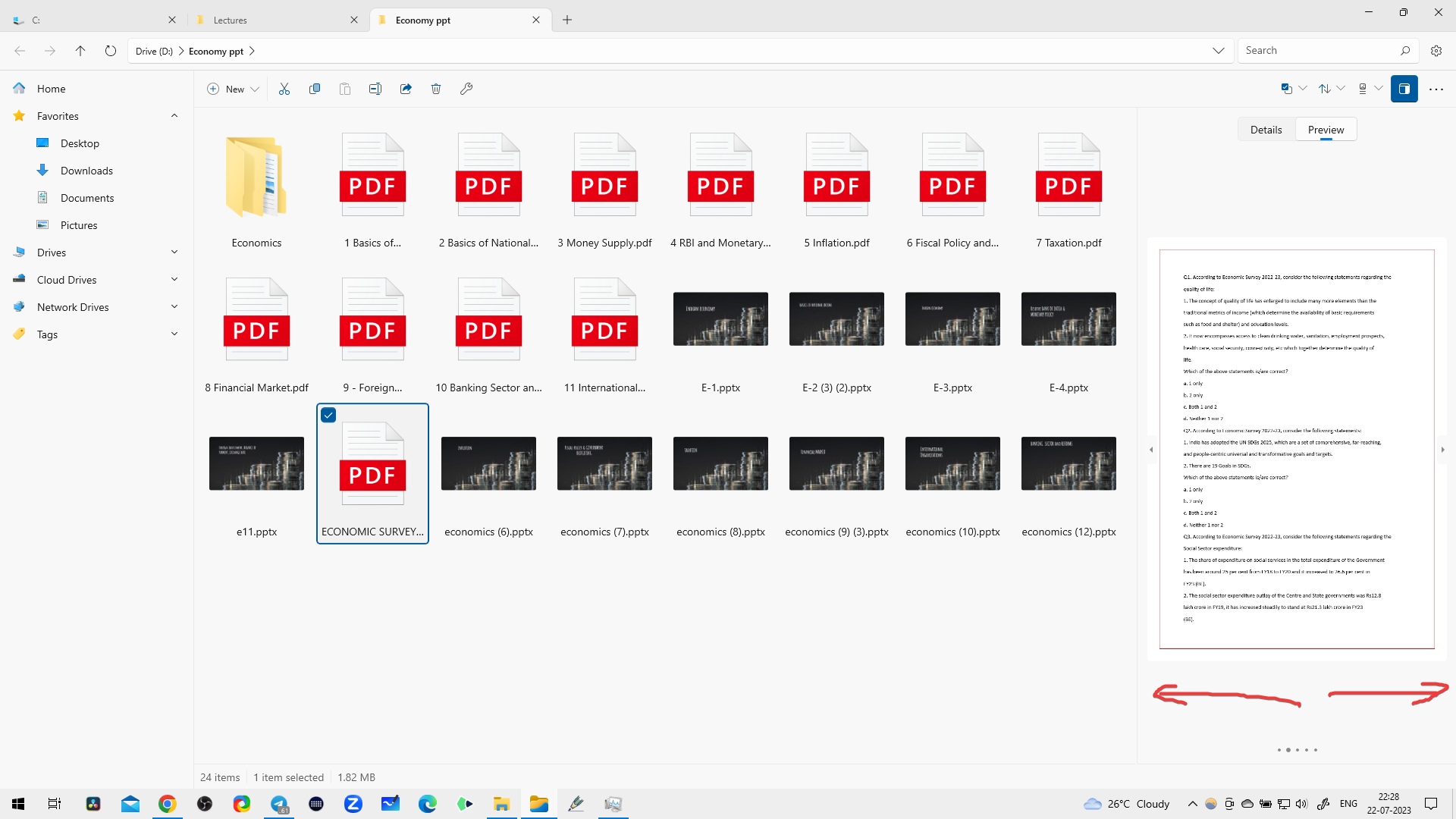Toggle multi-select mode in toolbar
This screenshot has height=819, width=1456.
[x=1287, y=89]
